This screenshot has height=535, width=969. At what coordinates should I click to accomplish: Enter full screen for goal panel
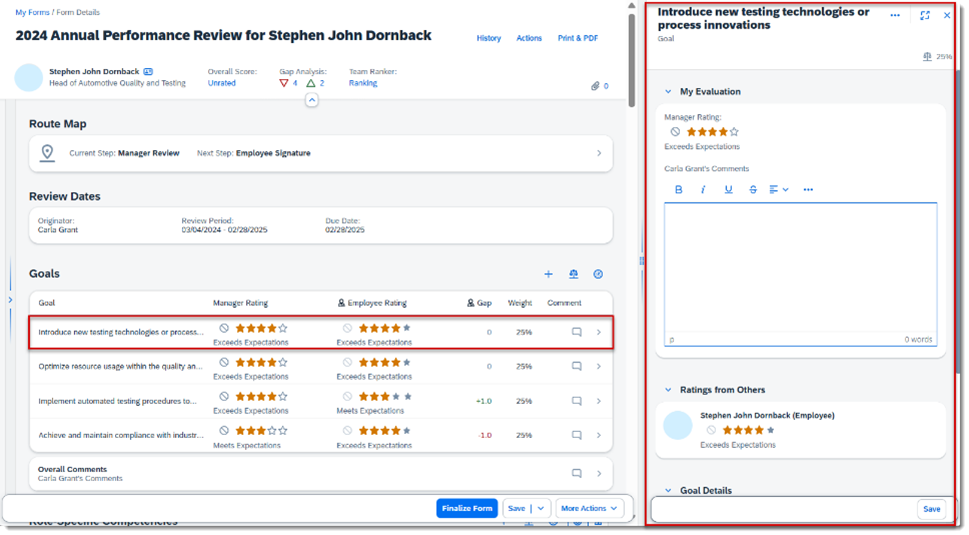point(924,16)
